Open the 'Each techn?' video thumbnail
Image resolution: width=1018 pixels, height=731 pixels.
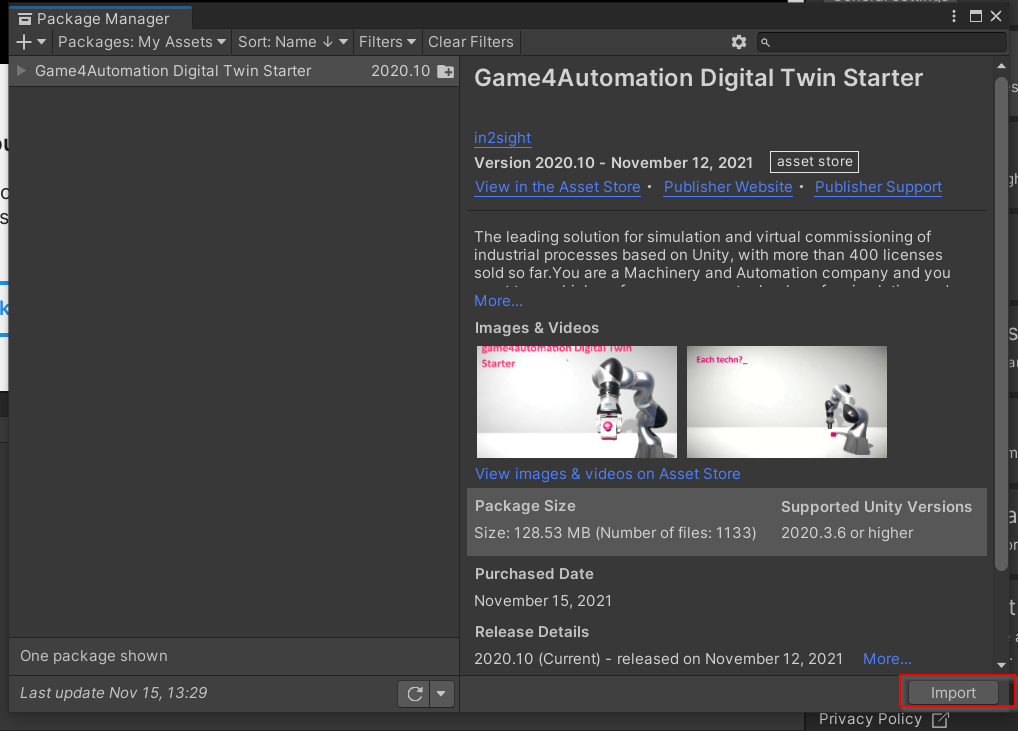pos(787,402)
